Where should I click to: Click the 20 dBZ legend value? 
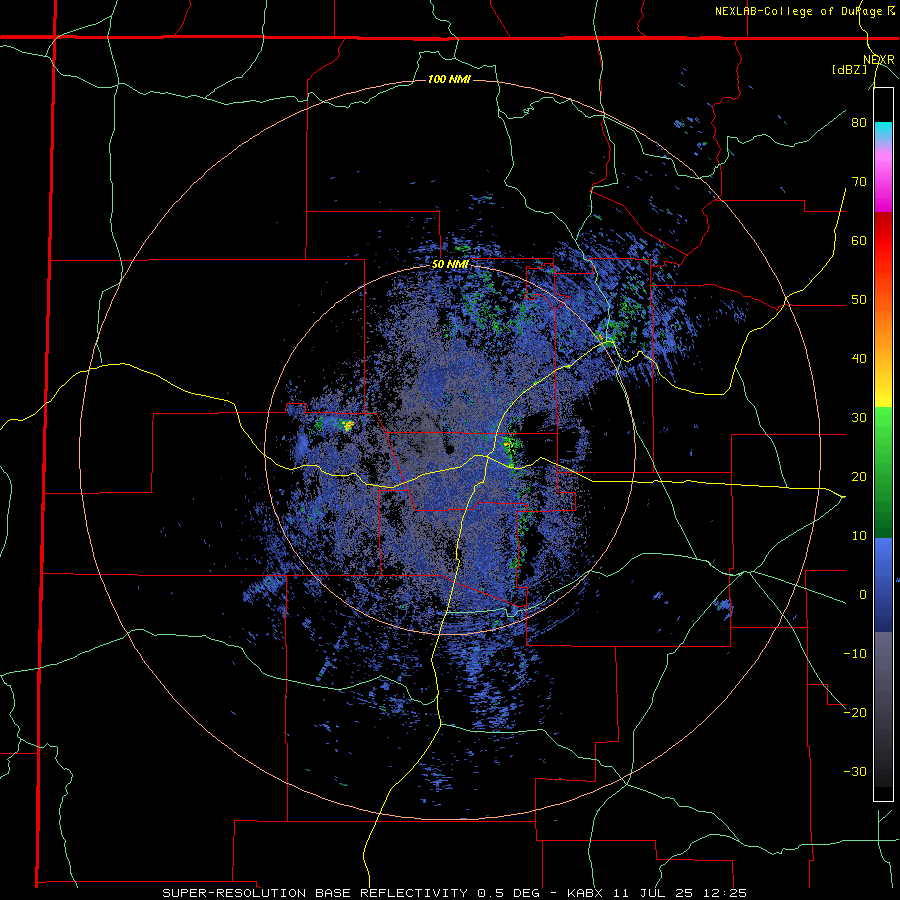pyautogui.click(x=859, y=476)
